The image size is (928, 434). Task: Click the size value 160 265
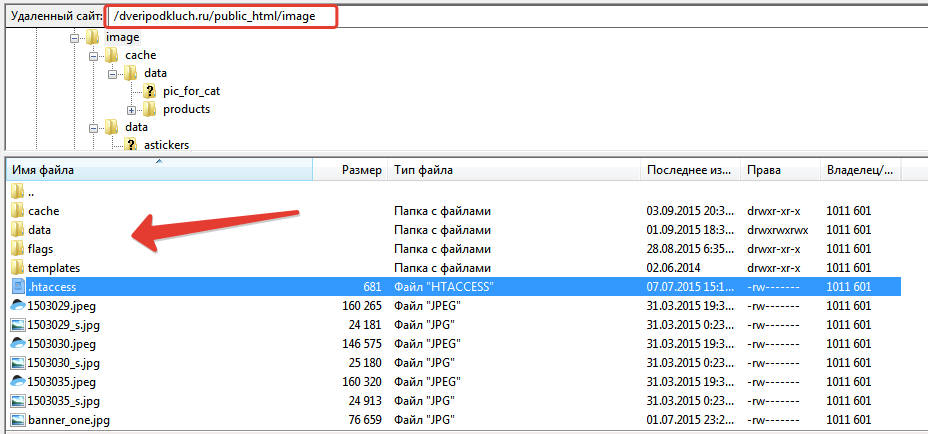362,306
